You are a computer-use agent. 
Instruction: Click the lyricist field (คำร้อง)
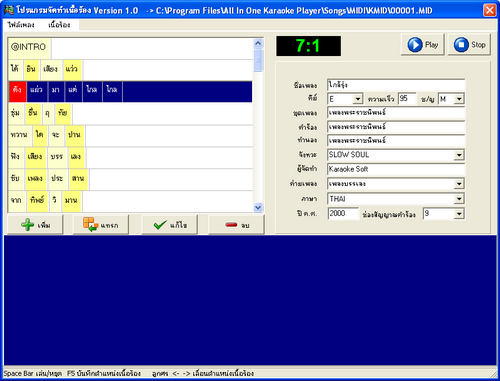[x=396, y=127]
